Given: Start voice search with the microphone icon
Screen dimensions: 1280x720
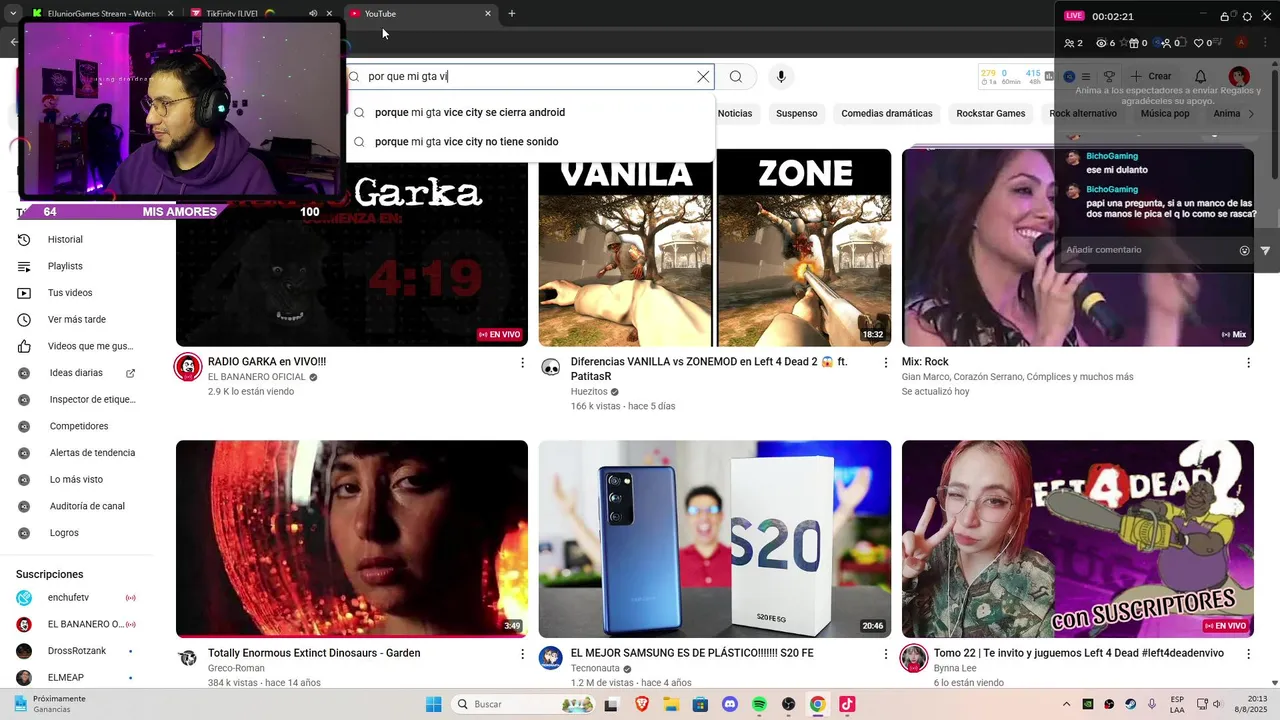Looking at the screenshot, I should click(781, 77).
